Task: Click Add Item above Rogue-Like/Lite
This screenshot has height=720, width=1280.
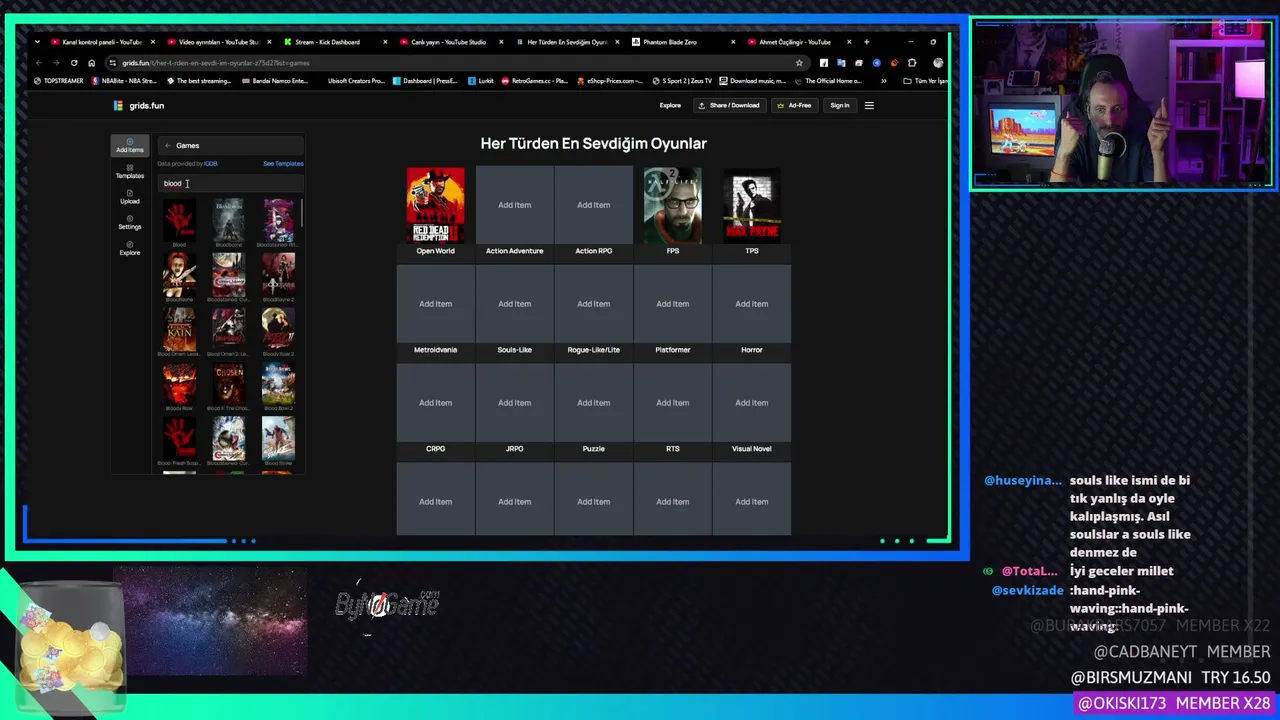Action: tap(594, 304)
